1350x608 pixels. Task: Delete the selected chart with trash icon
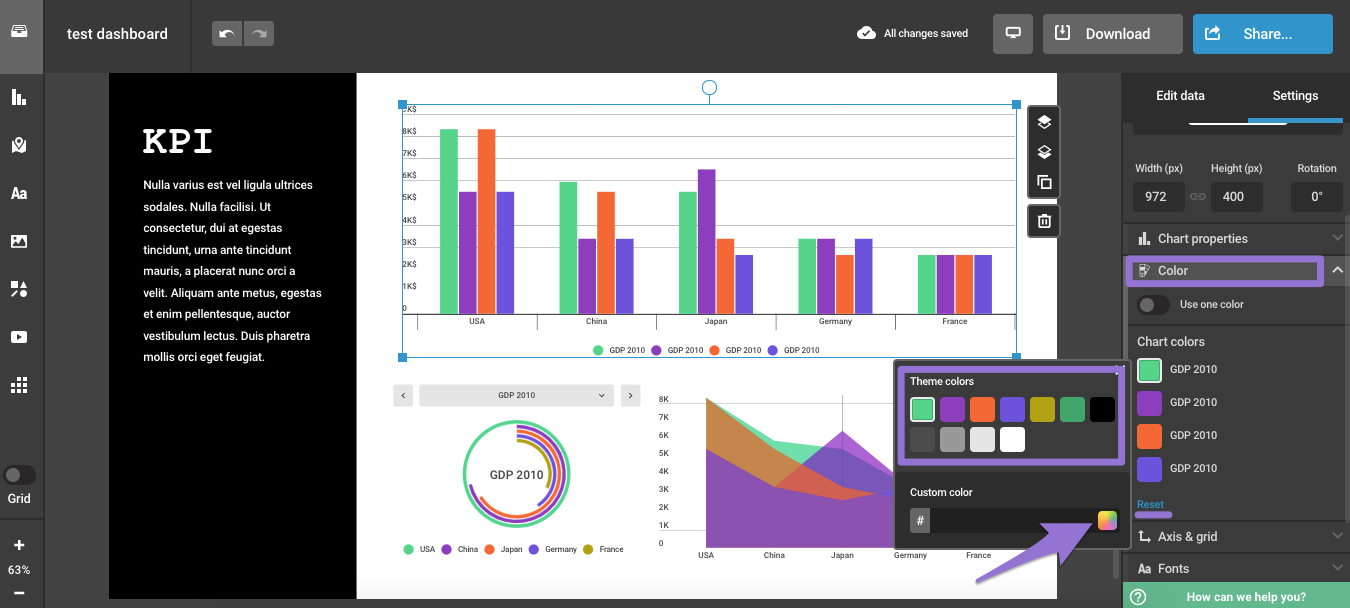(x=1044, y=221)
